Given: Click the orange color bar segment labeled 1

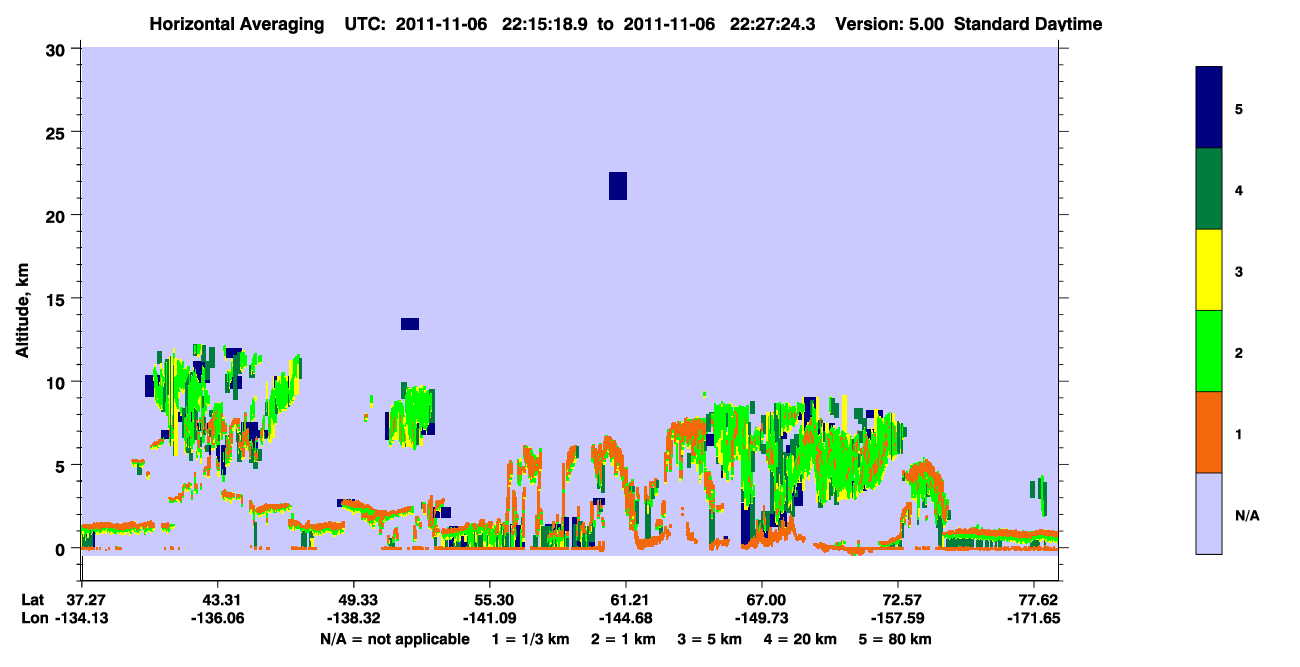Looking at the screenshot, I should (1208, 432).
